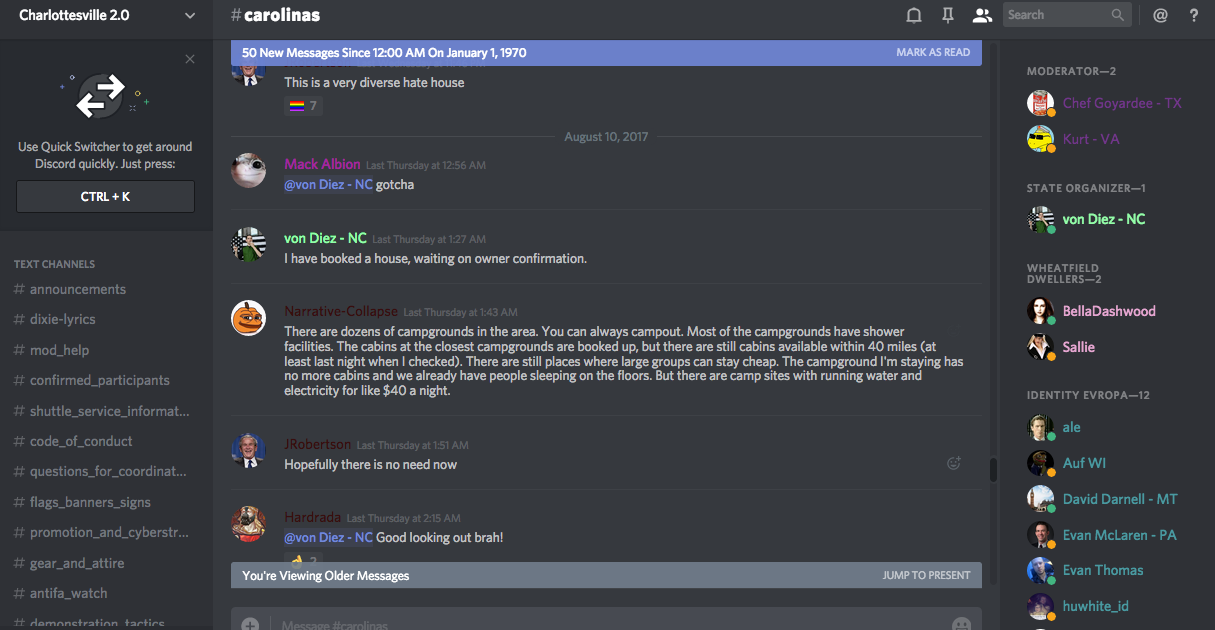Open von Diez - NC member profile

pyautogui.click(x=1103, y=219)
